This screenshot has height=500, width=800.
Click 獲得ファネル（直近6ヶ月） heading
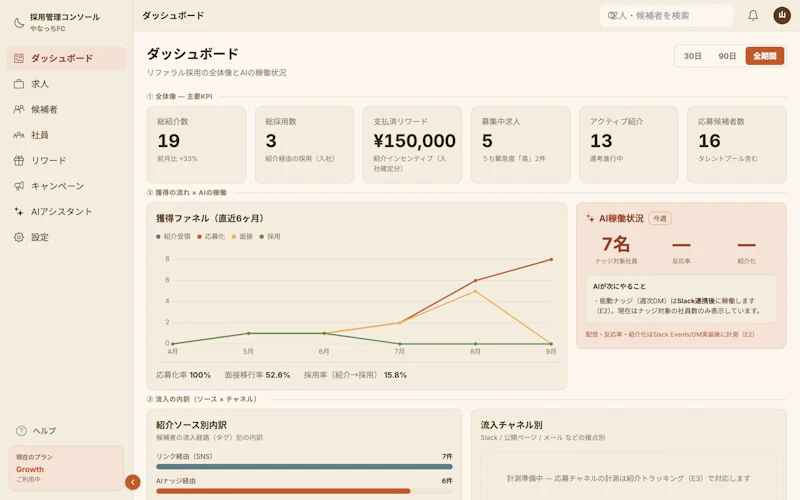point(211,218)
